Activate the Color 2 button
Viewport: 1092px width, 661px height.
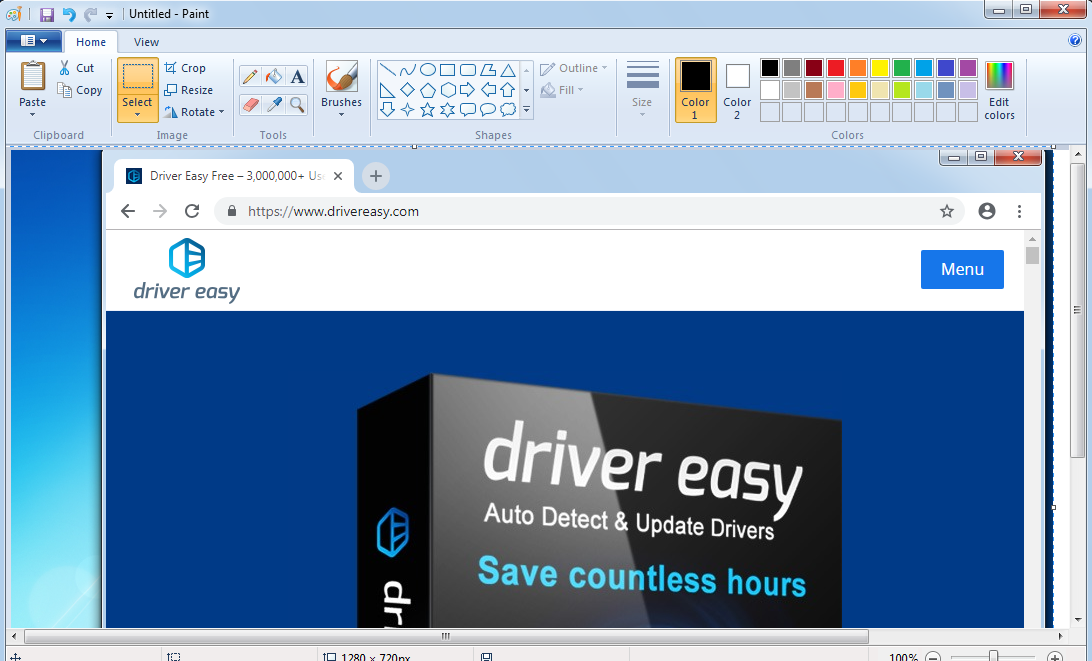(737, 91)
